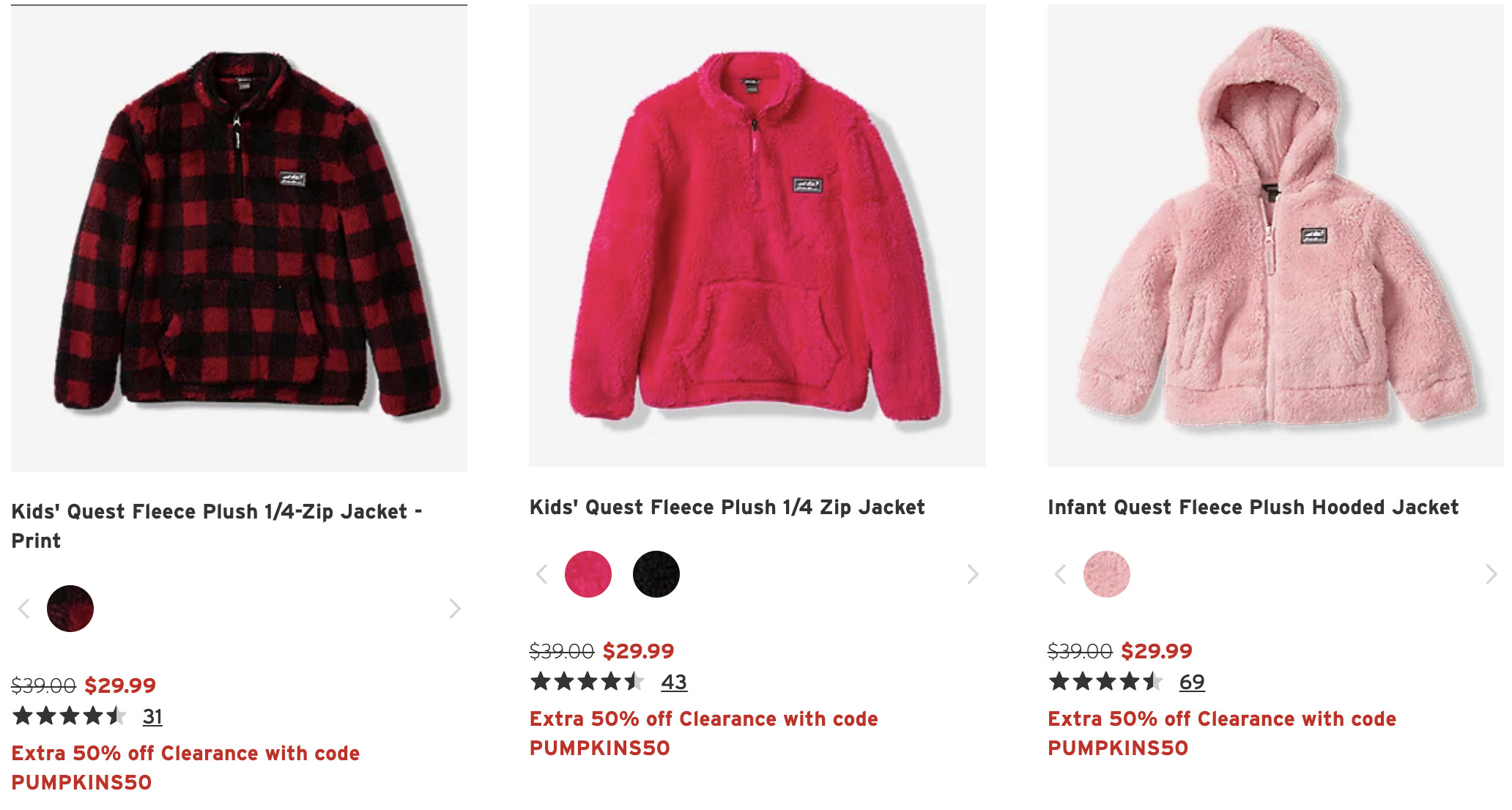Click the bright pink jacket product image
The width and height of the screenshot is (1512, 810).
pyautogui.click(x=757, y=236)
